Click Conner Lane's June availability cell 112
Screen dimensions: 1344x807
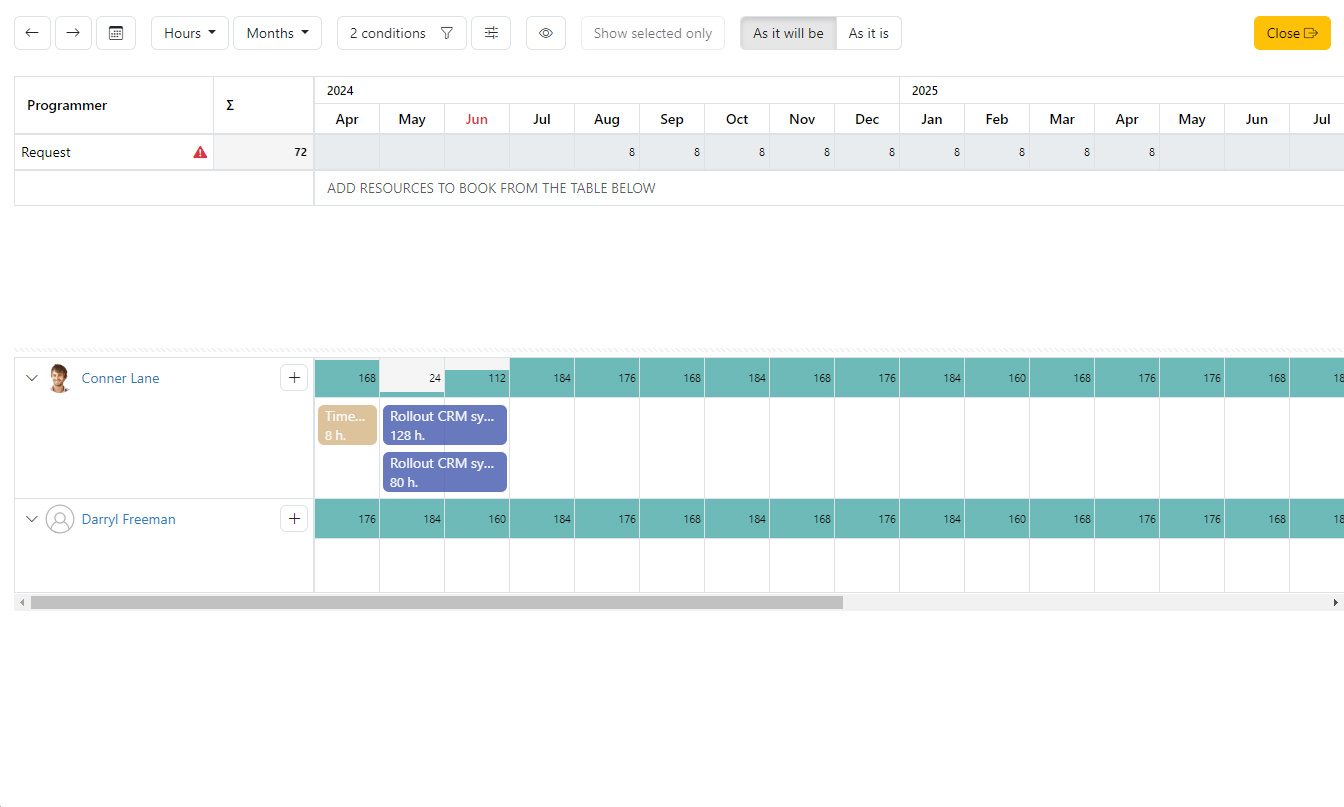pos(477,378)
